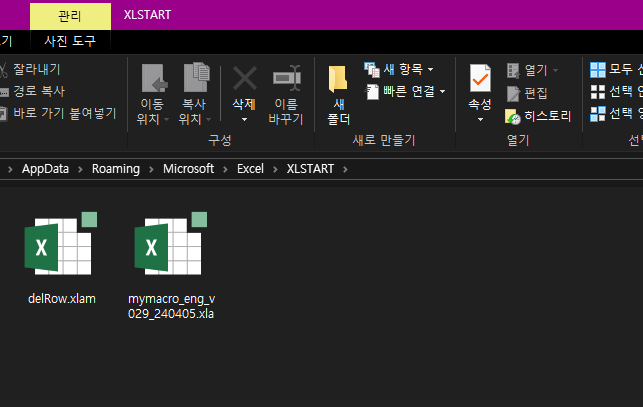Go to Excel in the address bar
This screenshot has height=407, width=643.
point(250,169)
